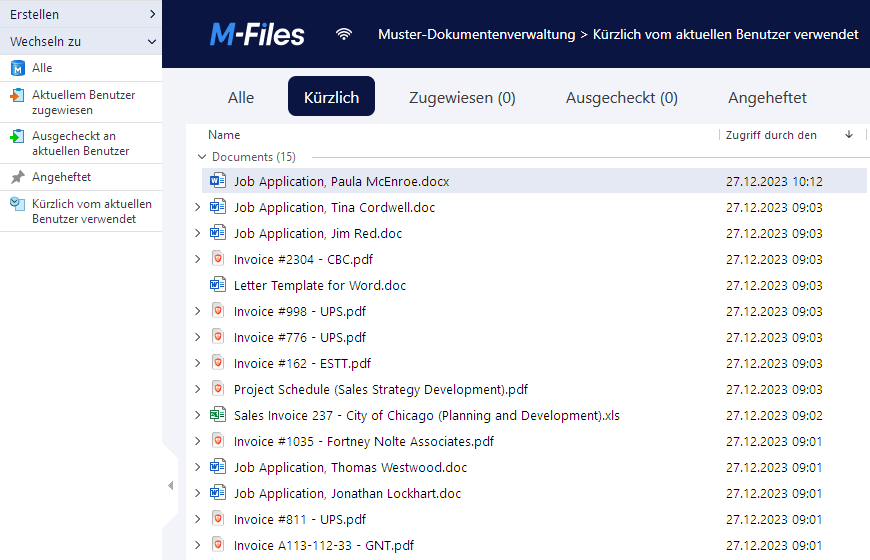Click the Aktuellem Benutzer zugewiesen icon
The image size is (870, 560).
coord(18,95)
